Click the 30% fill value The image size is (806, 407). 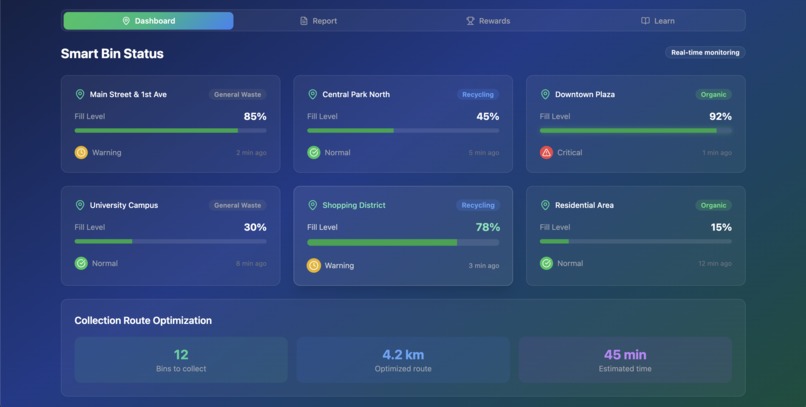click(x=255, y=227)
